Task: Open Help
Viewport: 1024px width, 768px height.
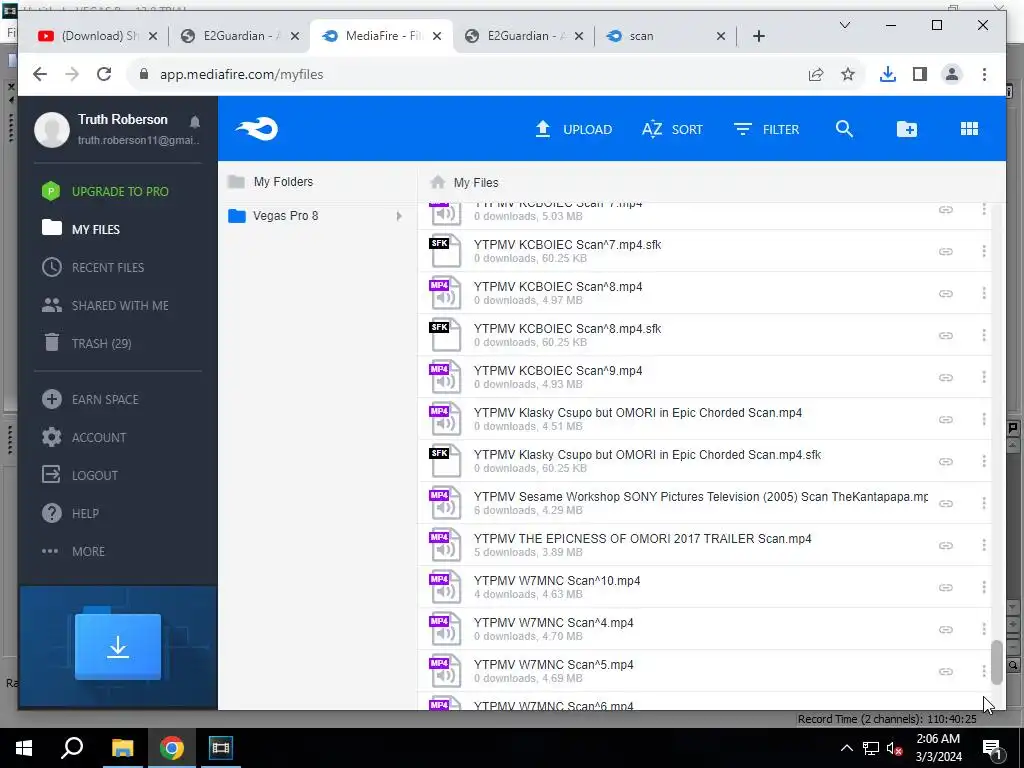Action: coord(70,513)
